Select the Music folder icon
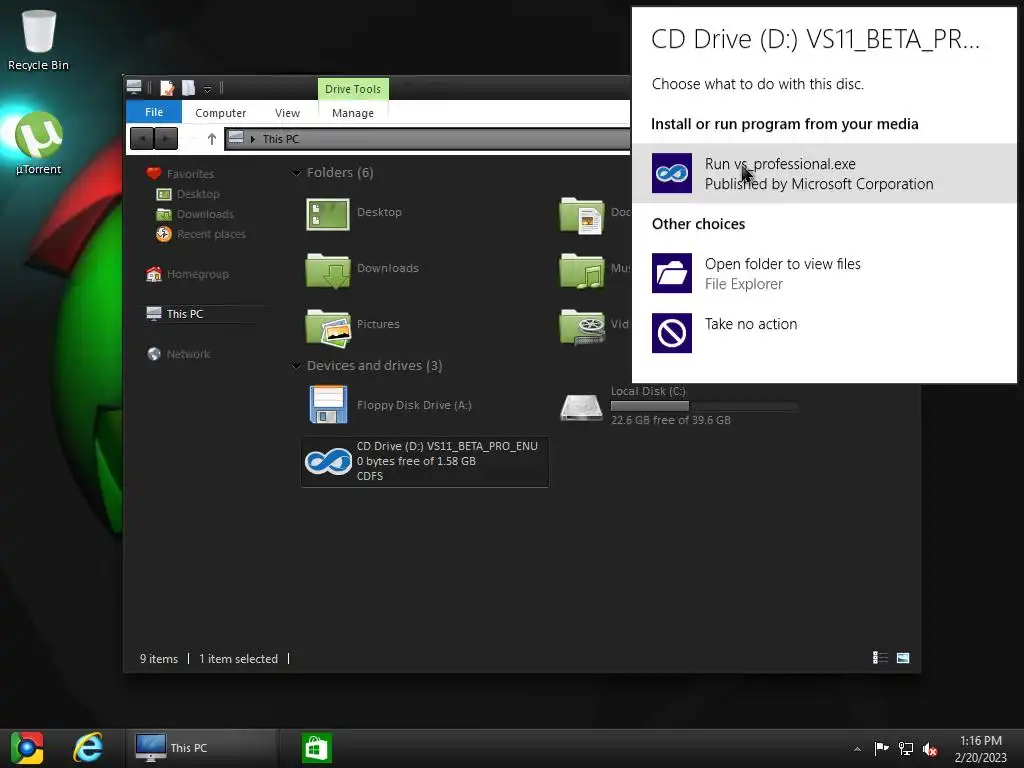1024x768 pixels. pos(581,270)
